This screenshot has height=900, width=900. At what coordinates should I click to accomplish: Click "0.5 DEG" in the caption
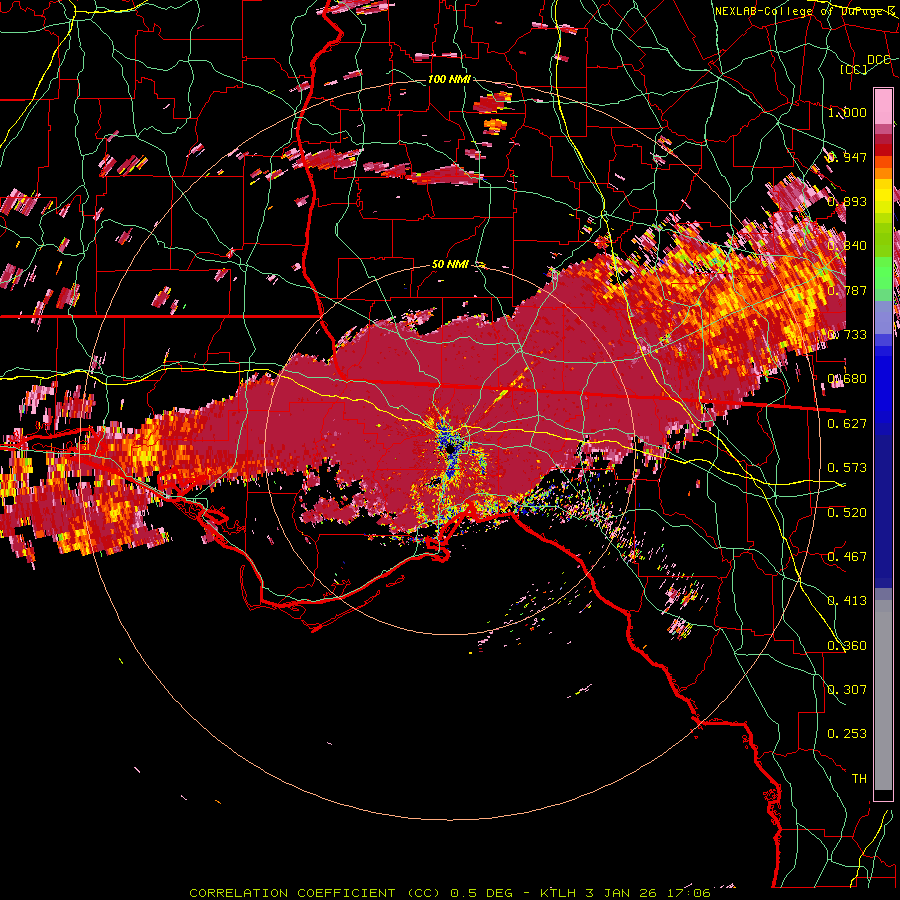point(482,893)
